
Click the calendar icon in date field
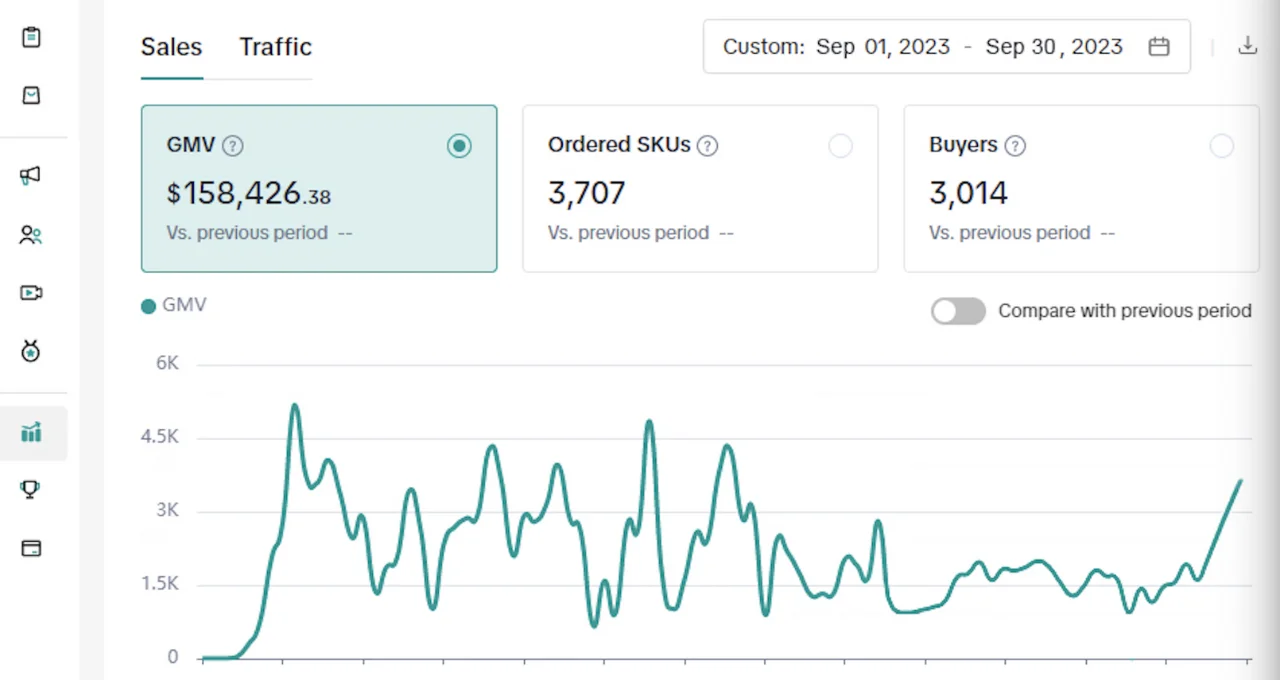pyautogui.click(x=1159, y=47)
